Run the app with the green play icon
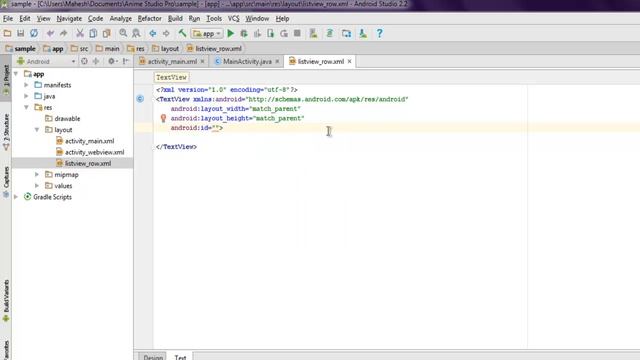The width and height of the screenshot is (640, 360). pyautogui.click(x=231, y=33)
